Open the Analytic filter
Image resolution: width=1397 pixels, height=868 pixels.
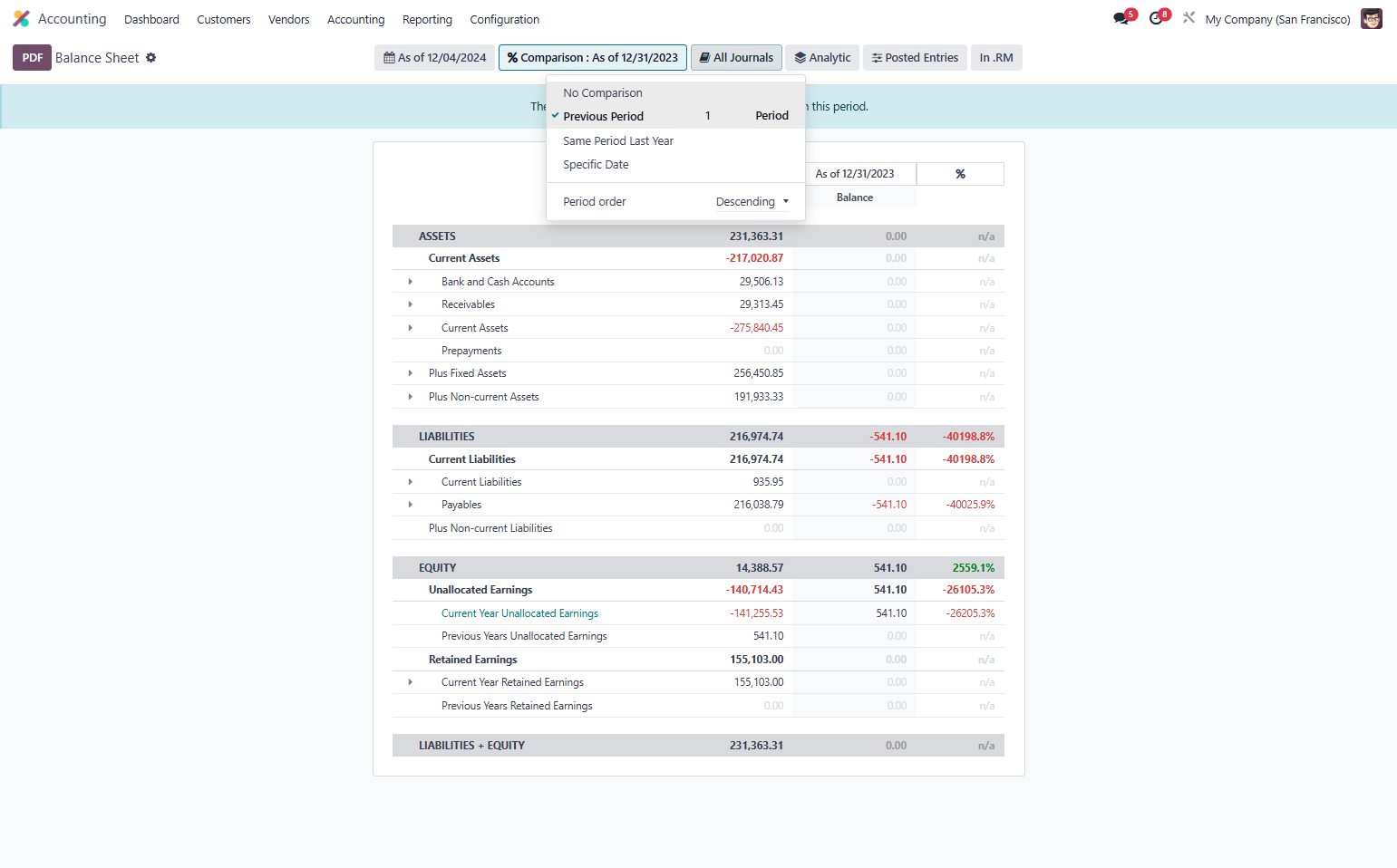(x=823, y=58)
